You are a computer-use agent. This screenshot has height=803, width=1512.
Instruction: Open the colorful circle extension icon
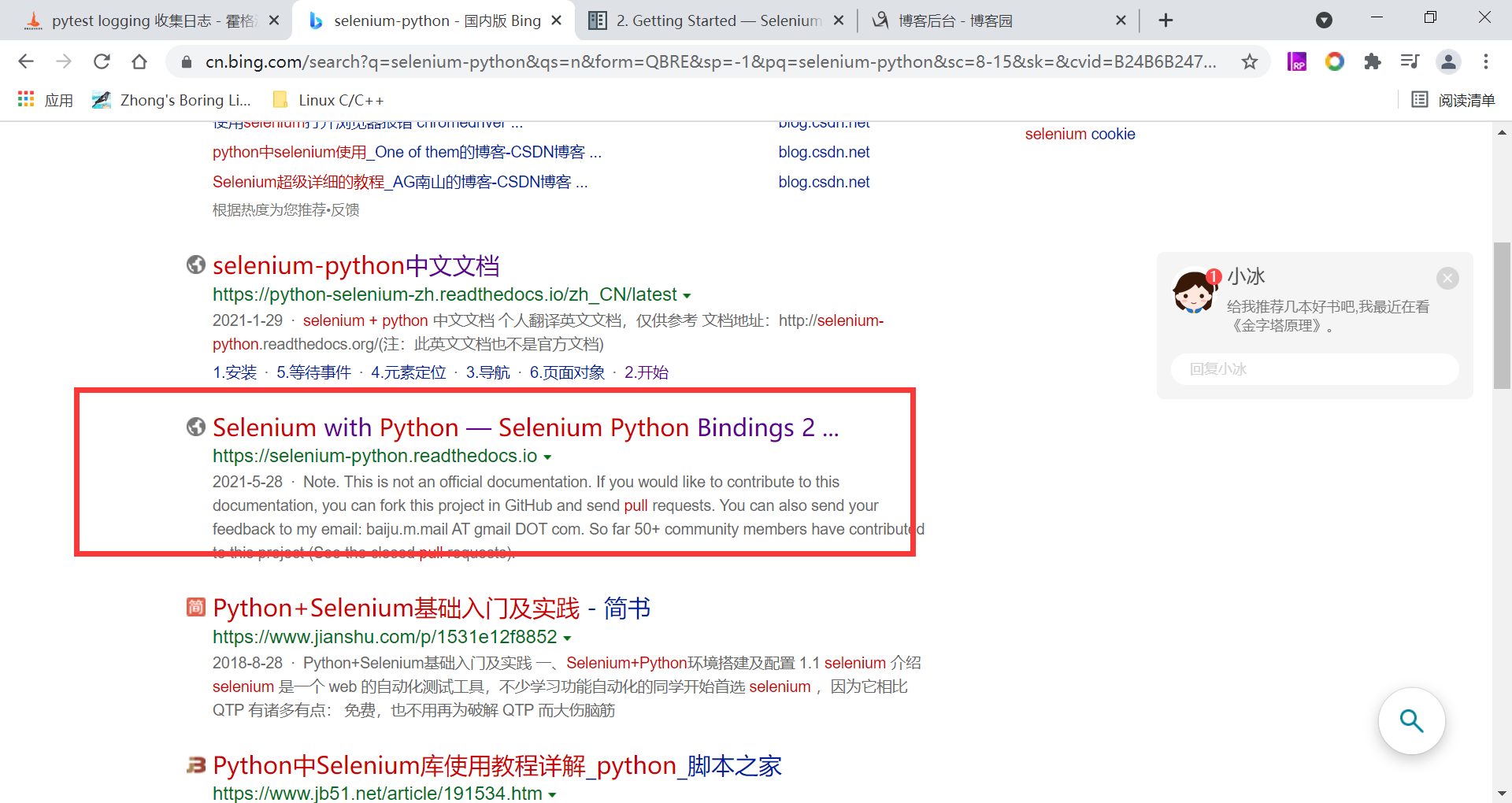point(1334,61)
